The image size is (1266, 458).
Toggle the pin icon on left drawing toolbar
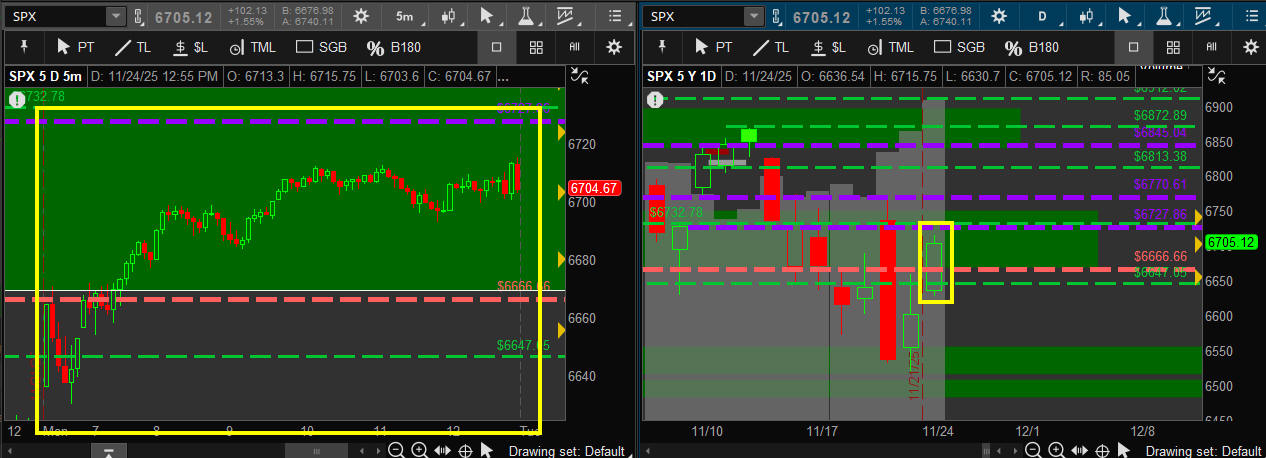tap(24, 47)
